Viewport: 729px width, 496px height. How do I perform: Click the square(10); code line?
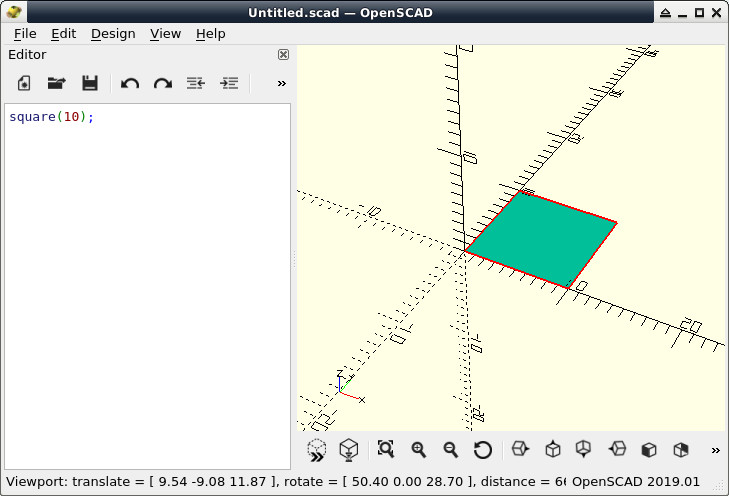click(51, 117)
